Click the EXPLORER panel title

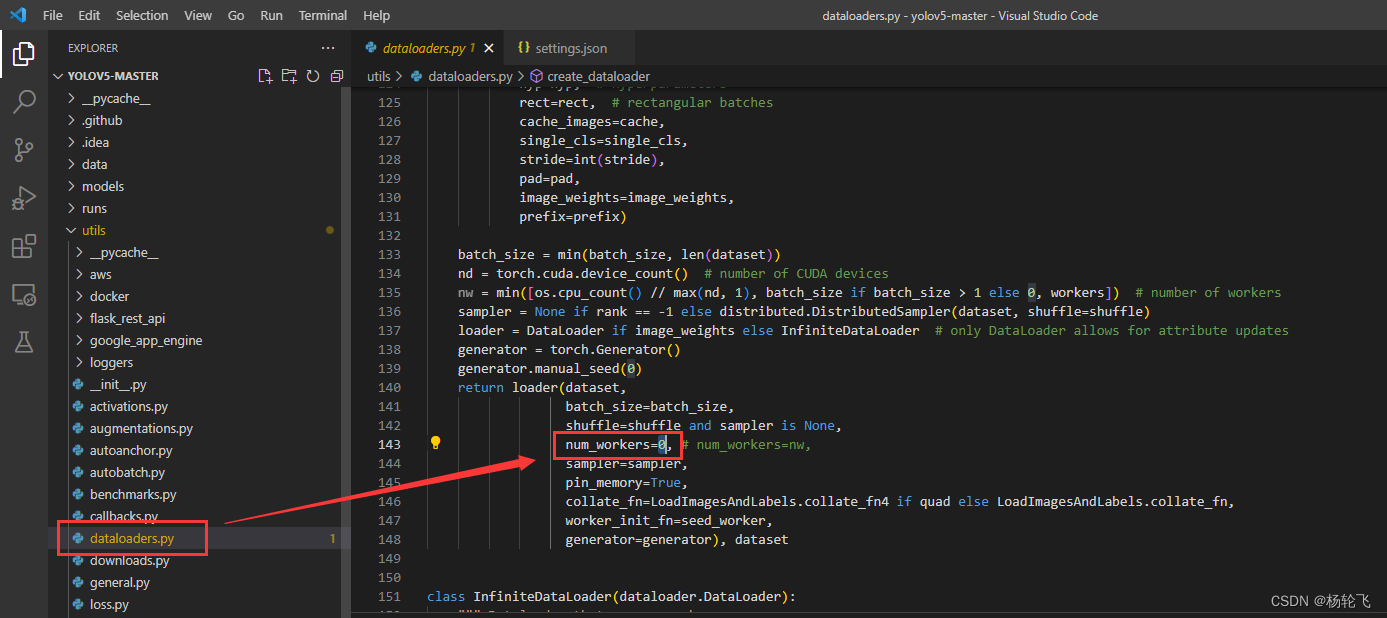coord(93,48)
